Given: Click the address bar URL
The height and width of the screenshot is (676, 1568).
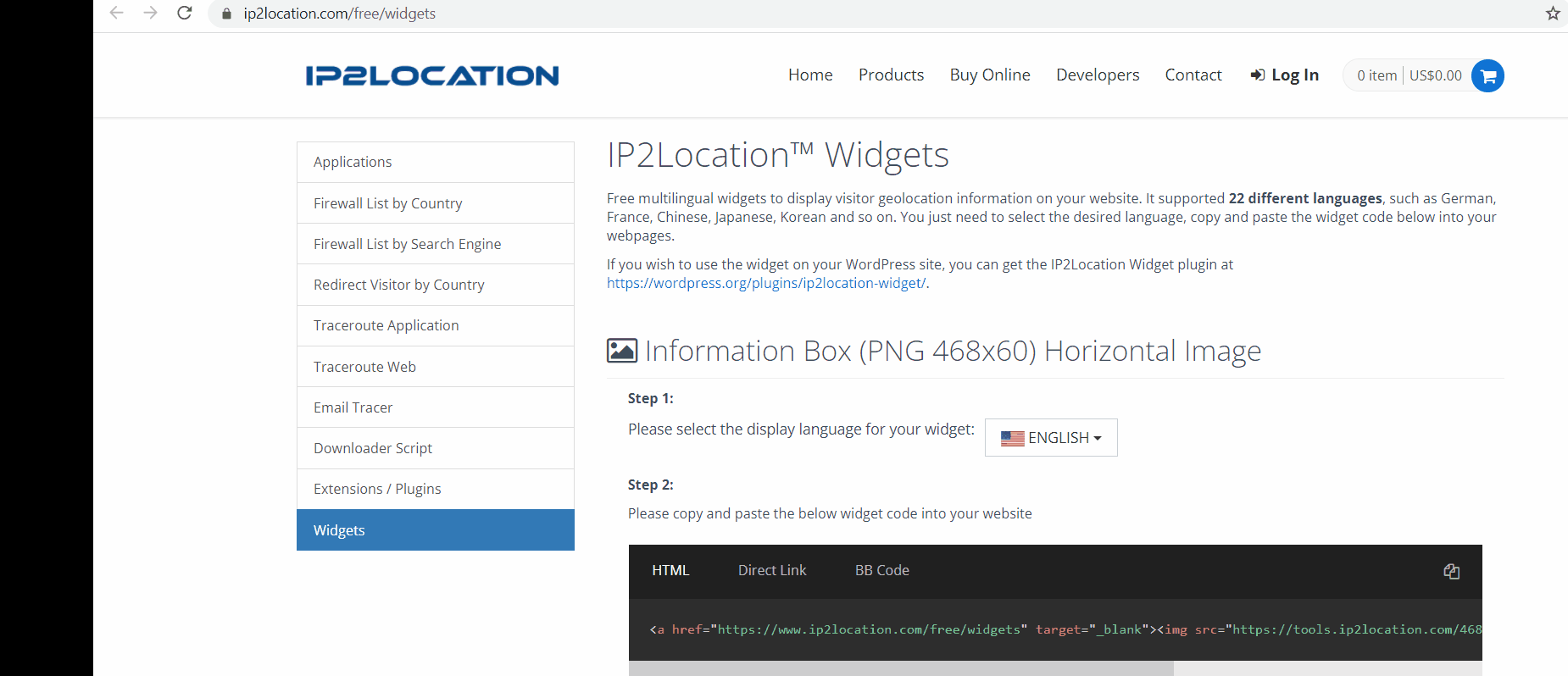Looking at the screenshot, I should pos(339,14).
